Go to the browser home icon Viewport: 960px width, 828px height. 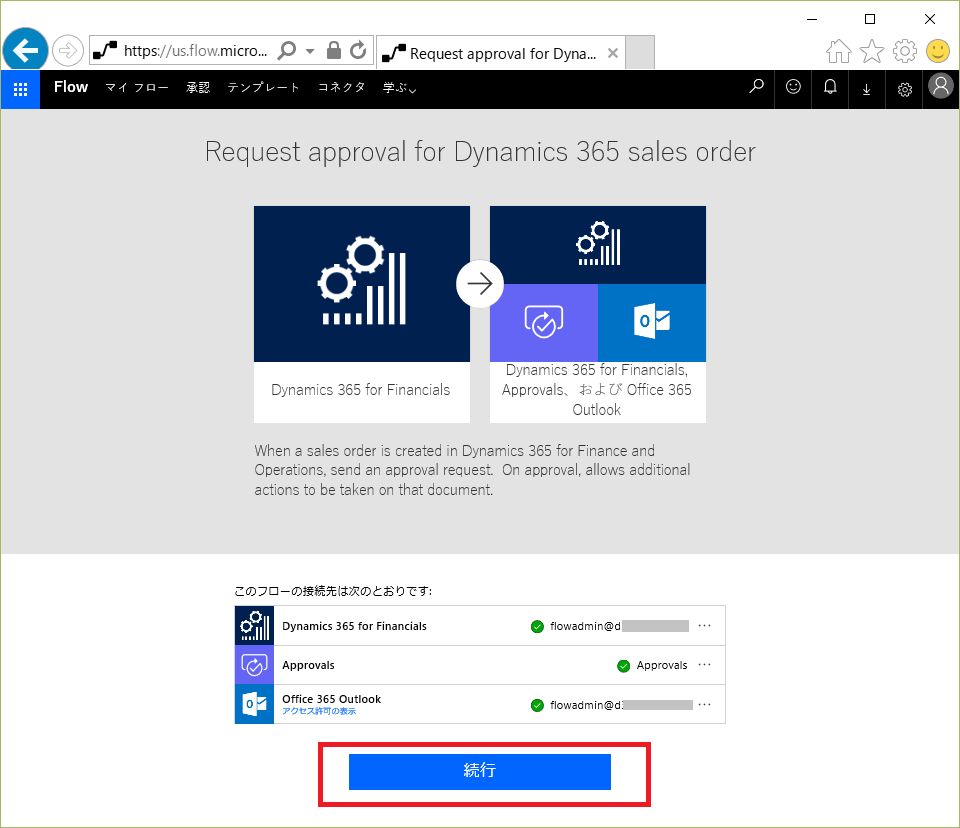pos(839,51)
